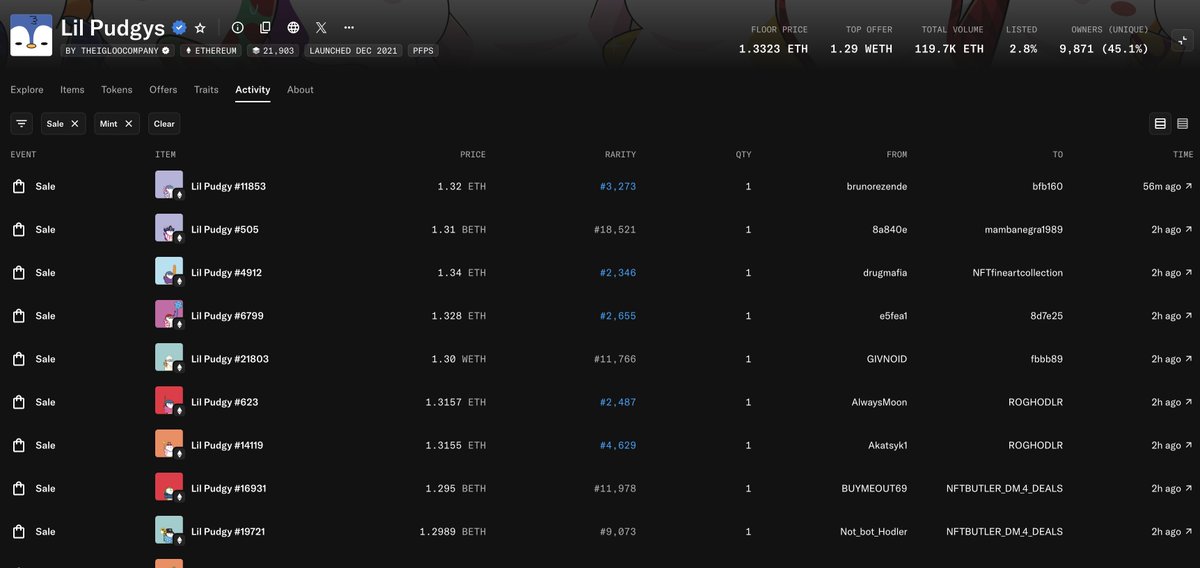Viewport: 1200px width, 568px height.
Task: Click price 1.30 WETH for Lil Pudgy #21803
Action: [460, 359]
